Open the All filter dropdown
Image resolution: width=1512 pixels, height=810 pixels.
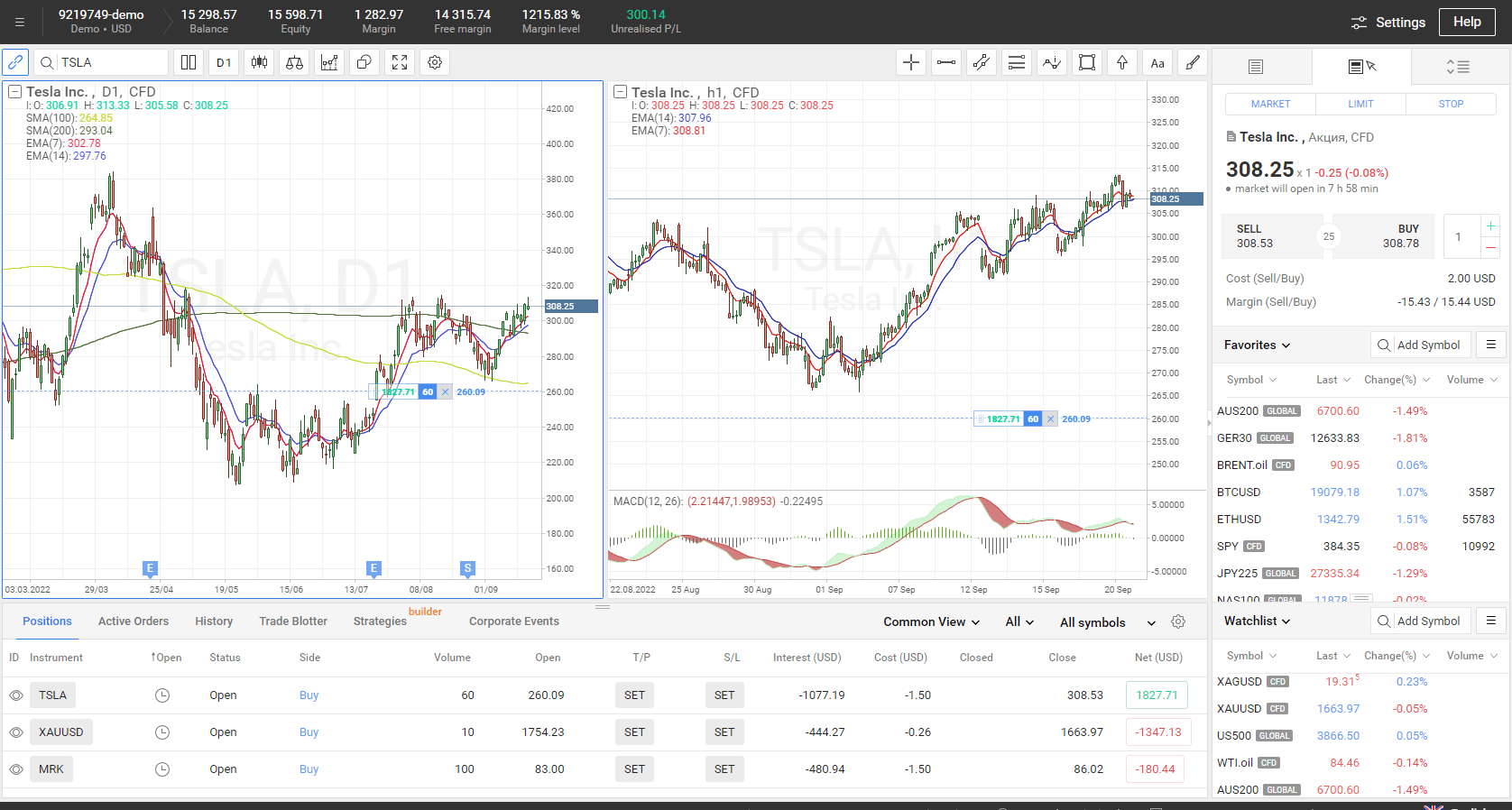pyautogui.click(x=1019, y=621)
